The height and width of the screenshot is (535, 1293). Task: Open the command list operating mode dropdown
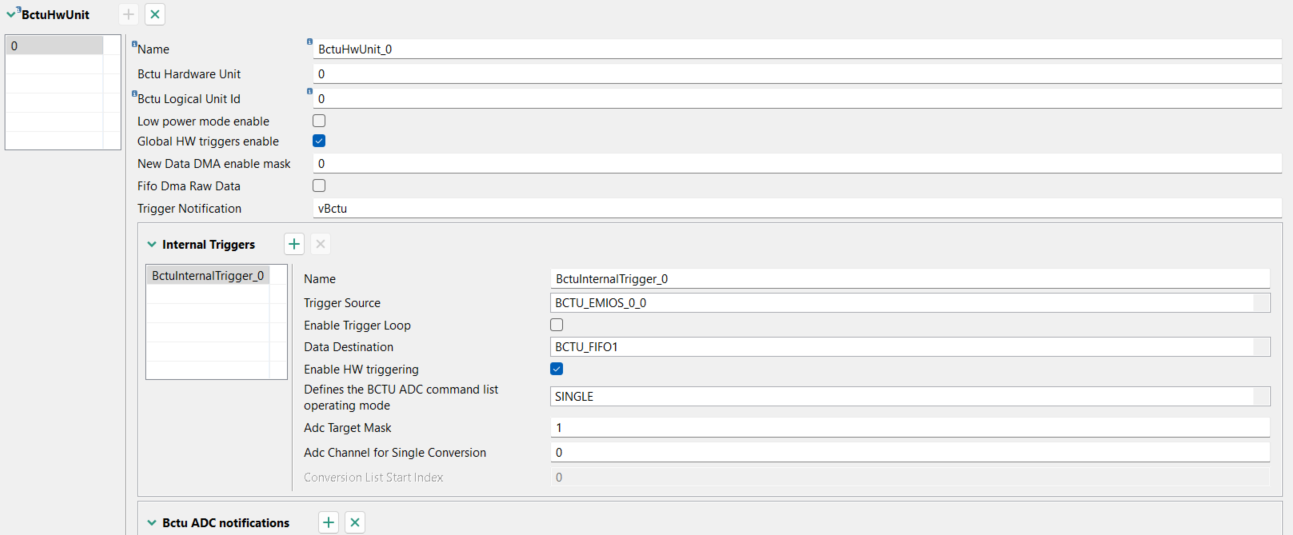point(1262,397)
